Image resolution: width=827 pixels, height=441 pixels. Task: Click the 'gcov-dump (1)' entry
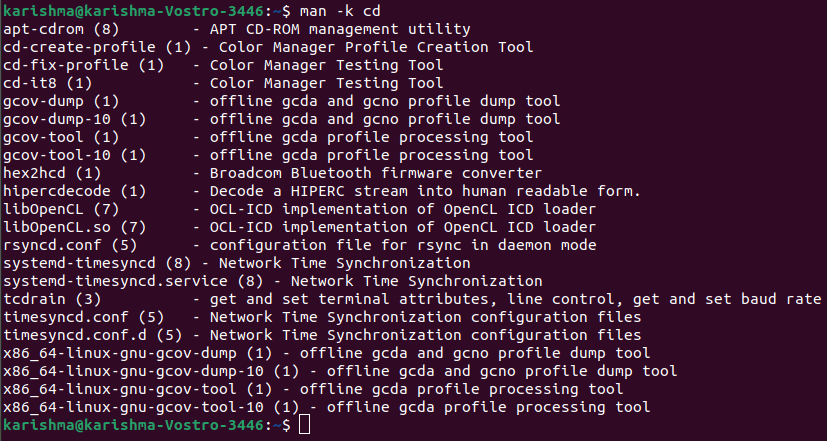pyautogui.click(x=61, y=101)
